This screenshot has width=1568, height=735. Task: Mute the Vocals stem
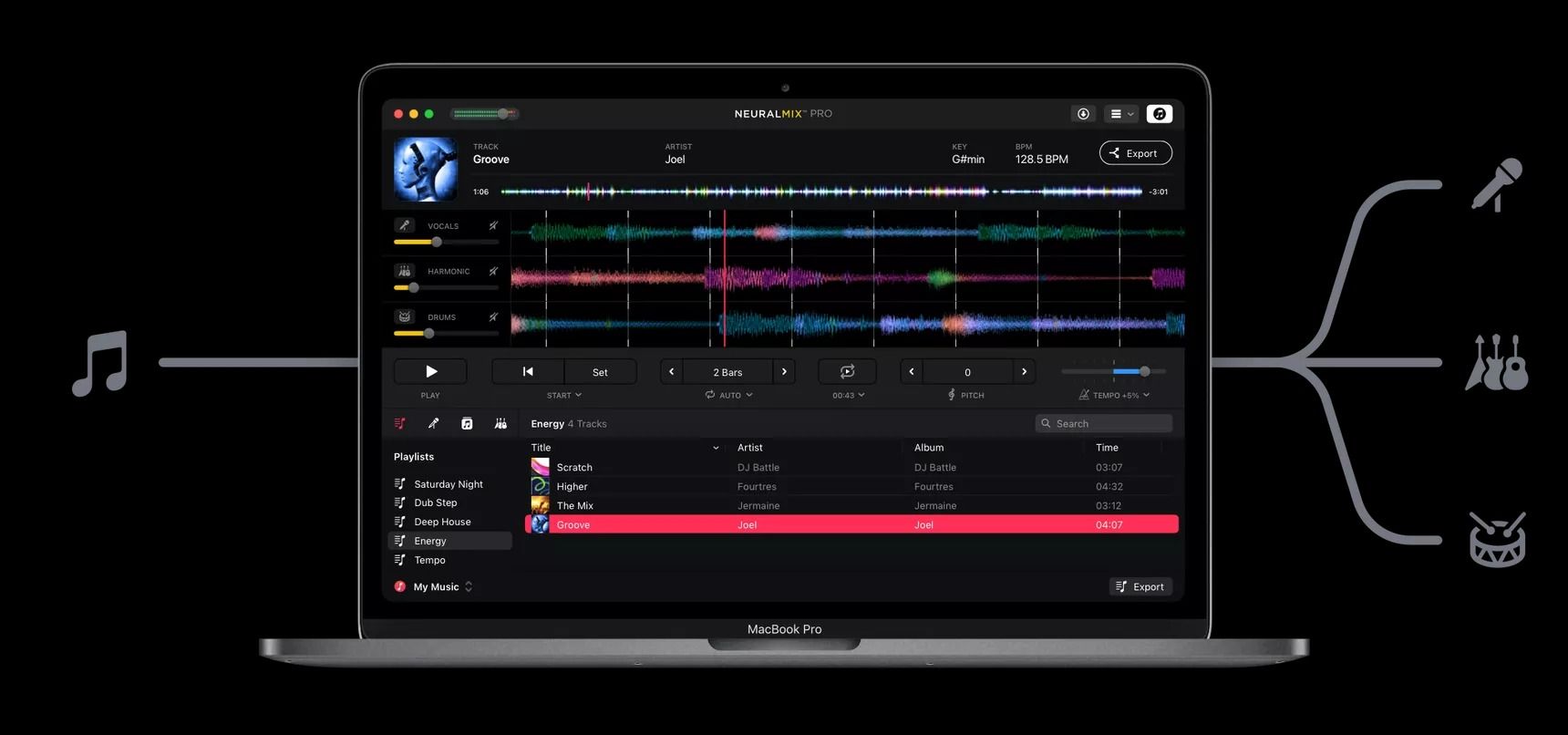point(493,225)
